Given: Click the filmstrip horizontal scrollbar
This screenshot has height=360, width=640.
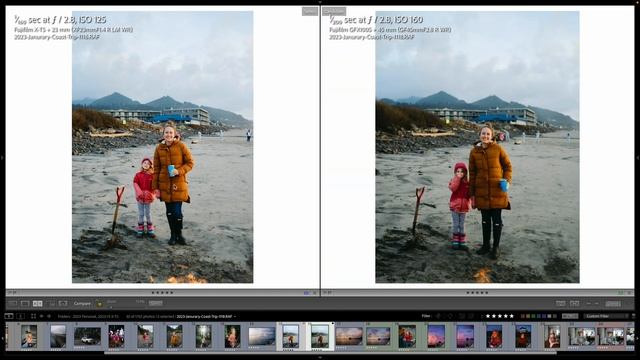Looking at the screenshot, I should (x=331, y=352).
